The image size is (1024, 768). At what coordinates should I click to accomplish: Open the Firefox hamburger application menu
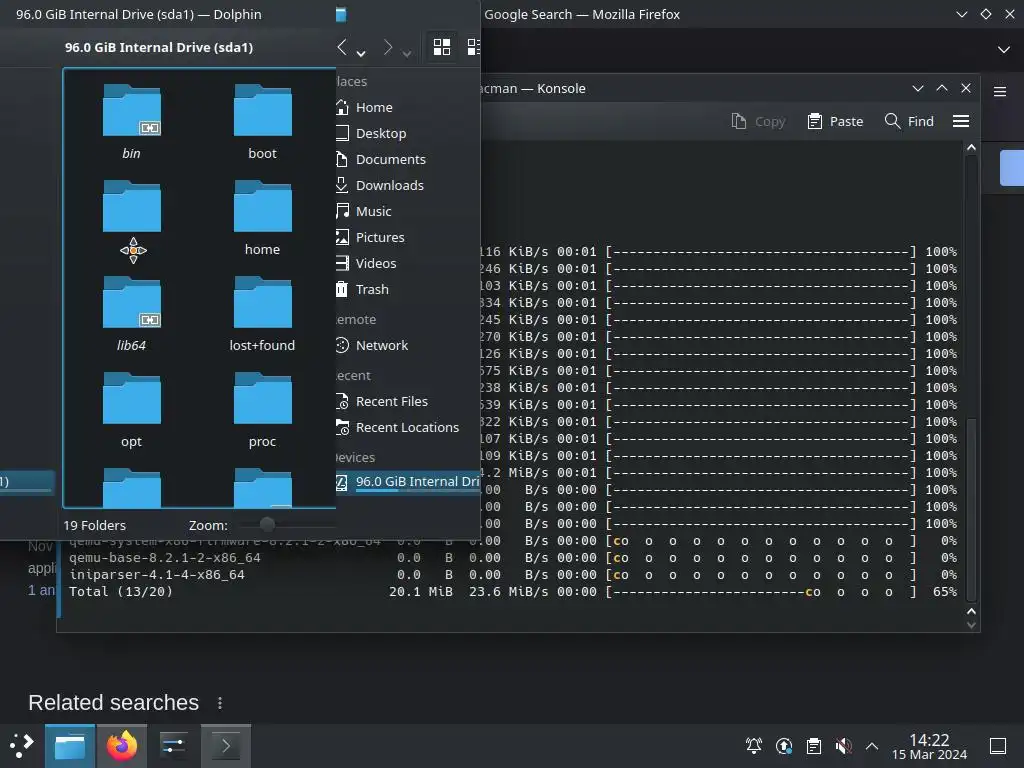(1000, 91)
